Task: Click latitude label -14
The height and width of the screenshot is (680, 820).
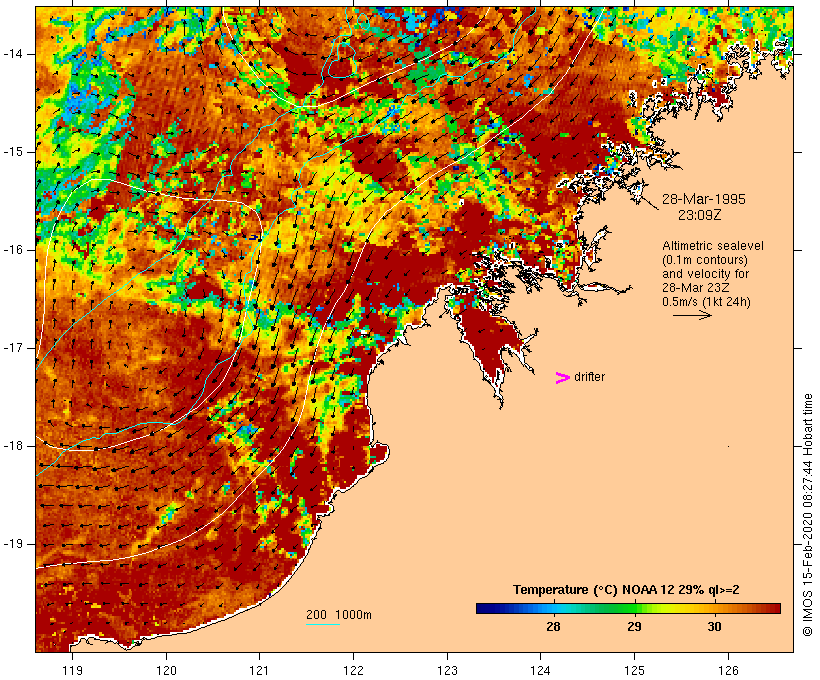Action: (13, 54)
